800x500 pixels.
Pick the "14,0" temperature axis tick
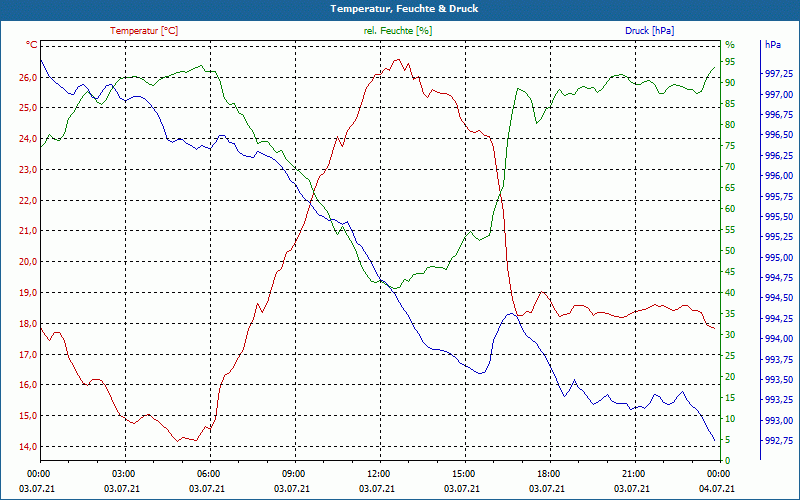[28, 446]
